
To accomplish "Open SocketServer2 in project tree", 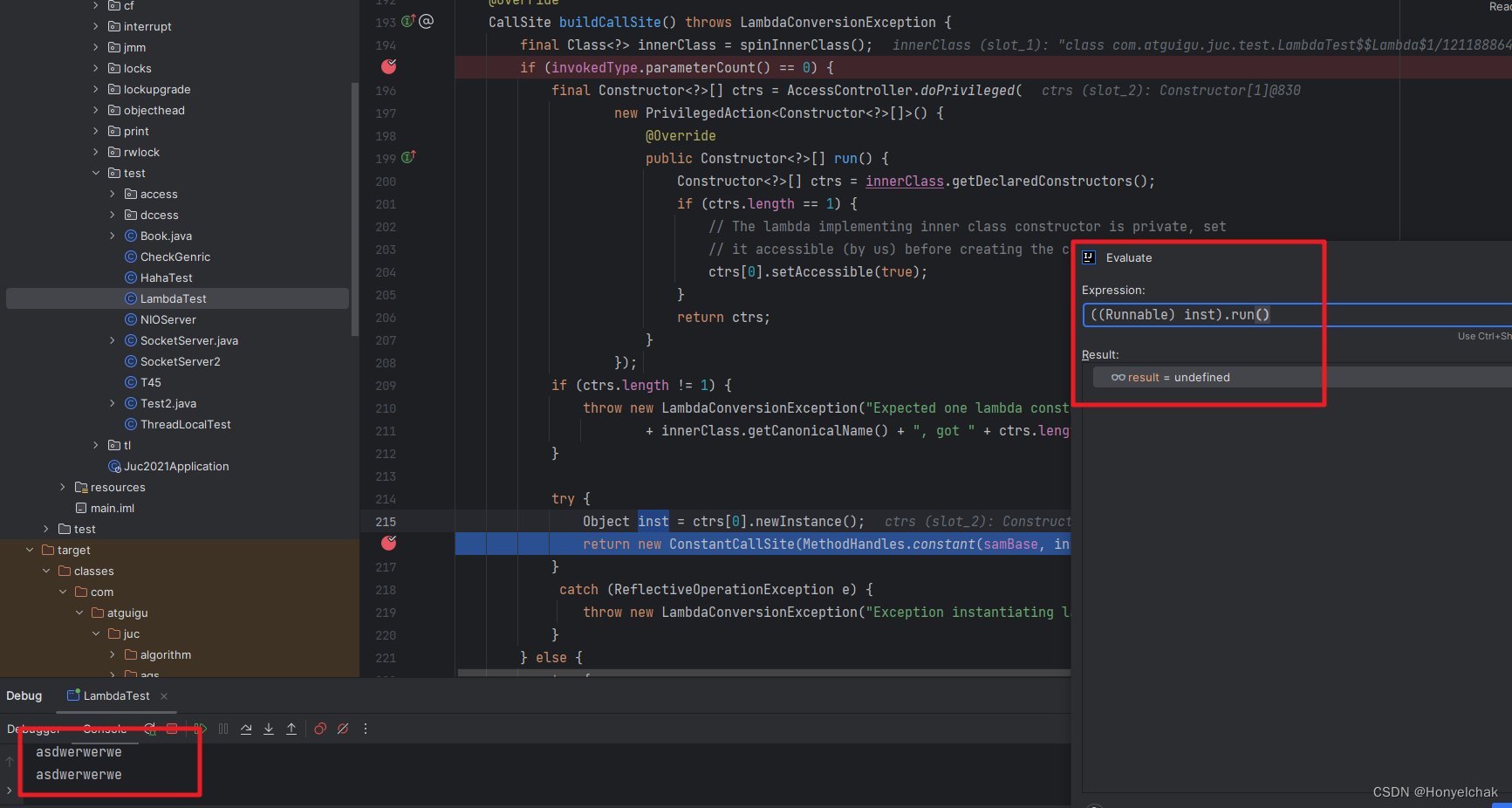I will tap(180, 361).
